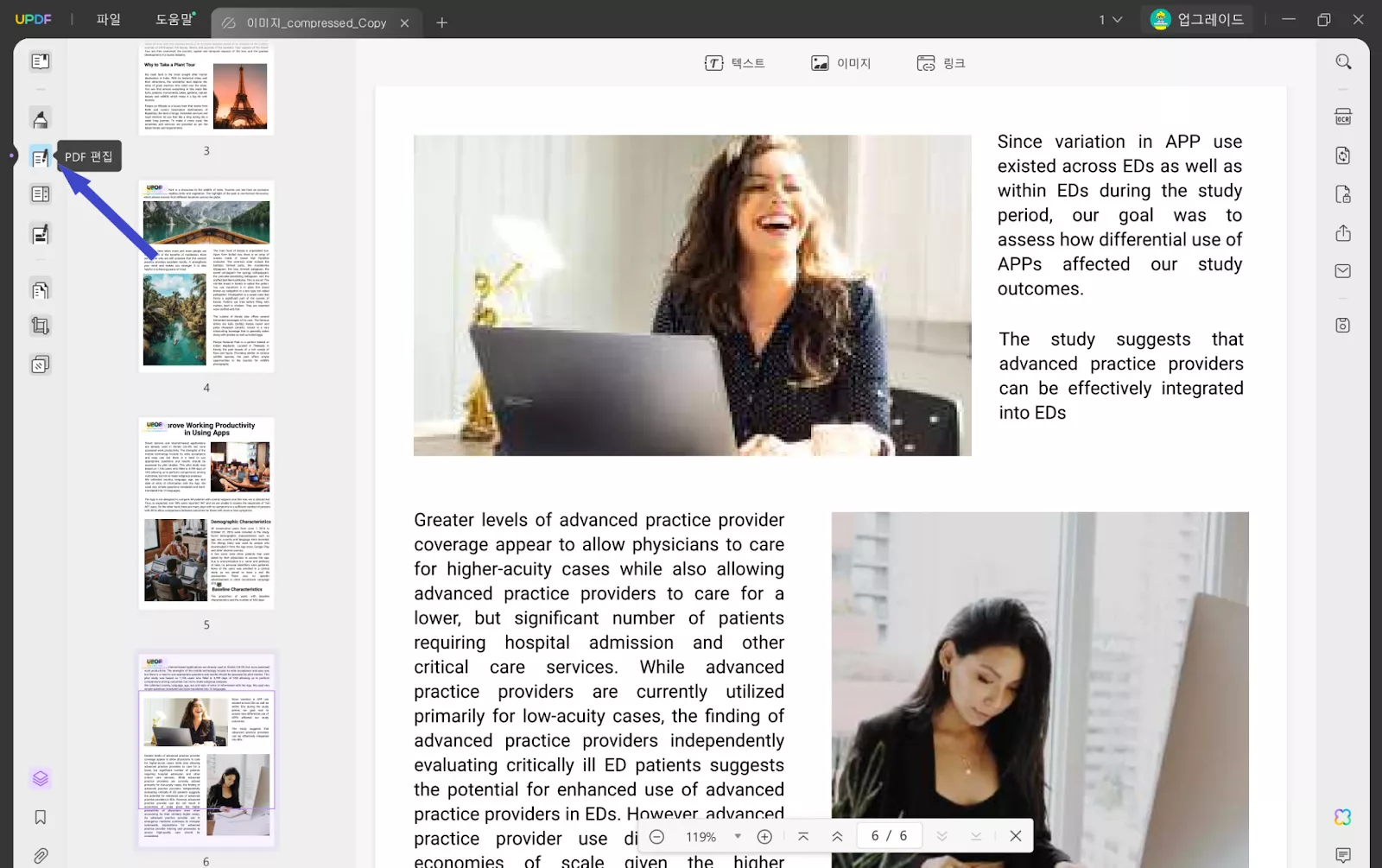Close the bottom page navigation bar

pyautogui.click(x=1016, y=836)
